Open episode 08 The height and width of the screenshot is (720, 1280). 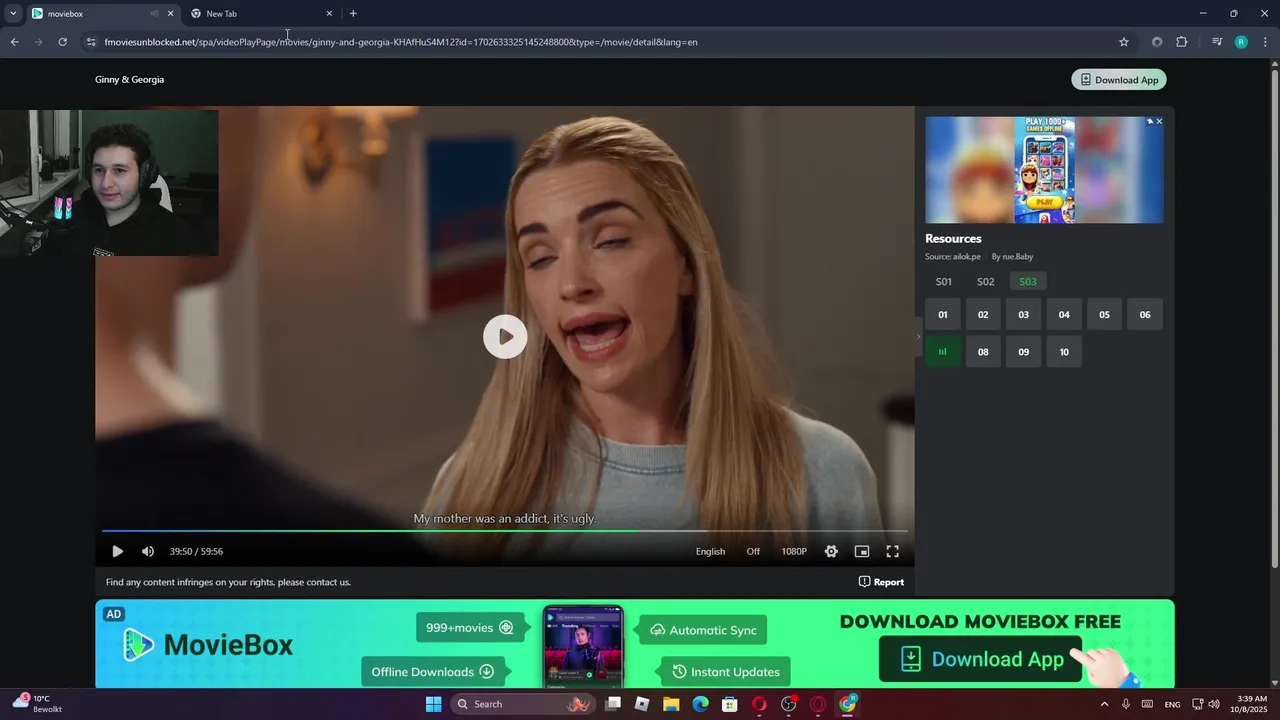point(983,352)
